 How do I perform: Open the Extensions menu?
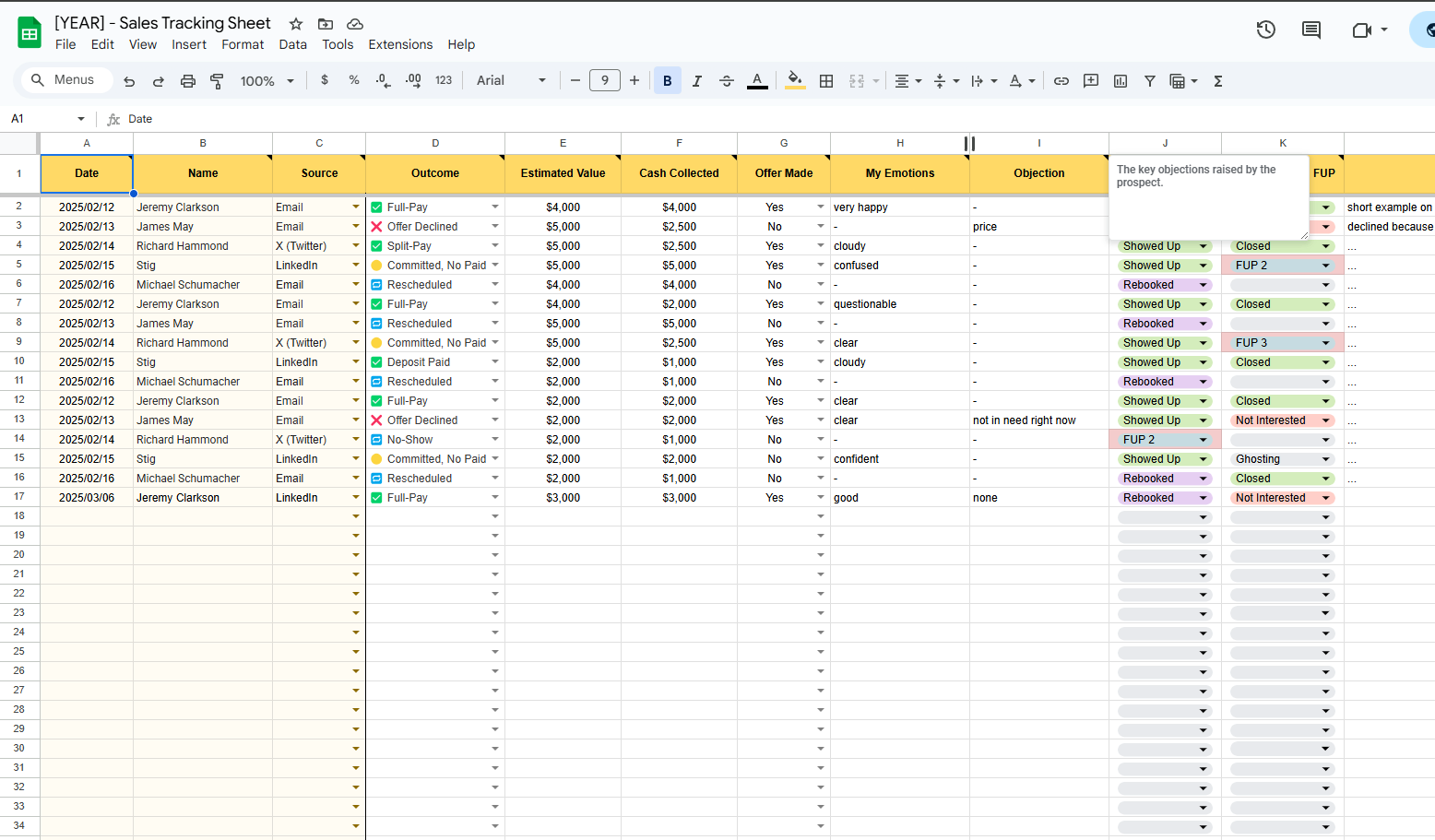coord(400,44)
